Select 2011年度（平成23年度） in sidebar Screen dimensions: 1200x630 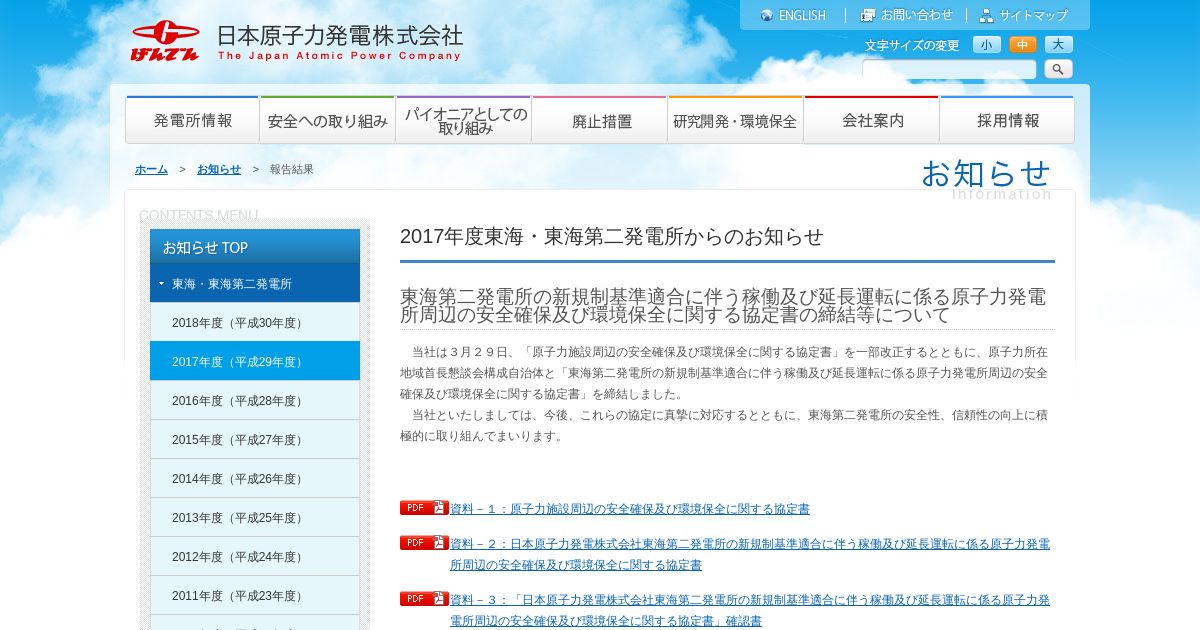(255, 595)
